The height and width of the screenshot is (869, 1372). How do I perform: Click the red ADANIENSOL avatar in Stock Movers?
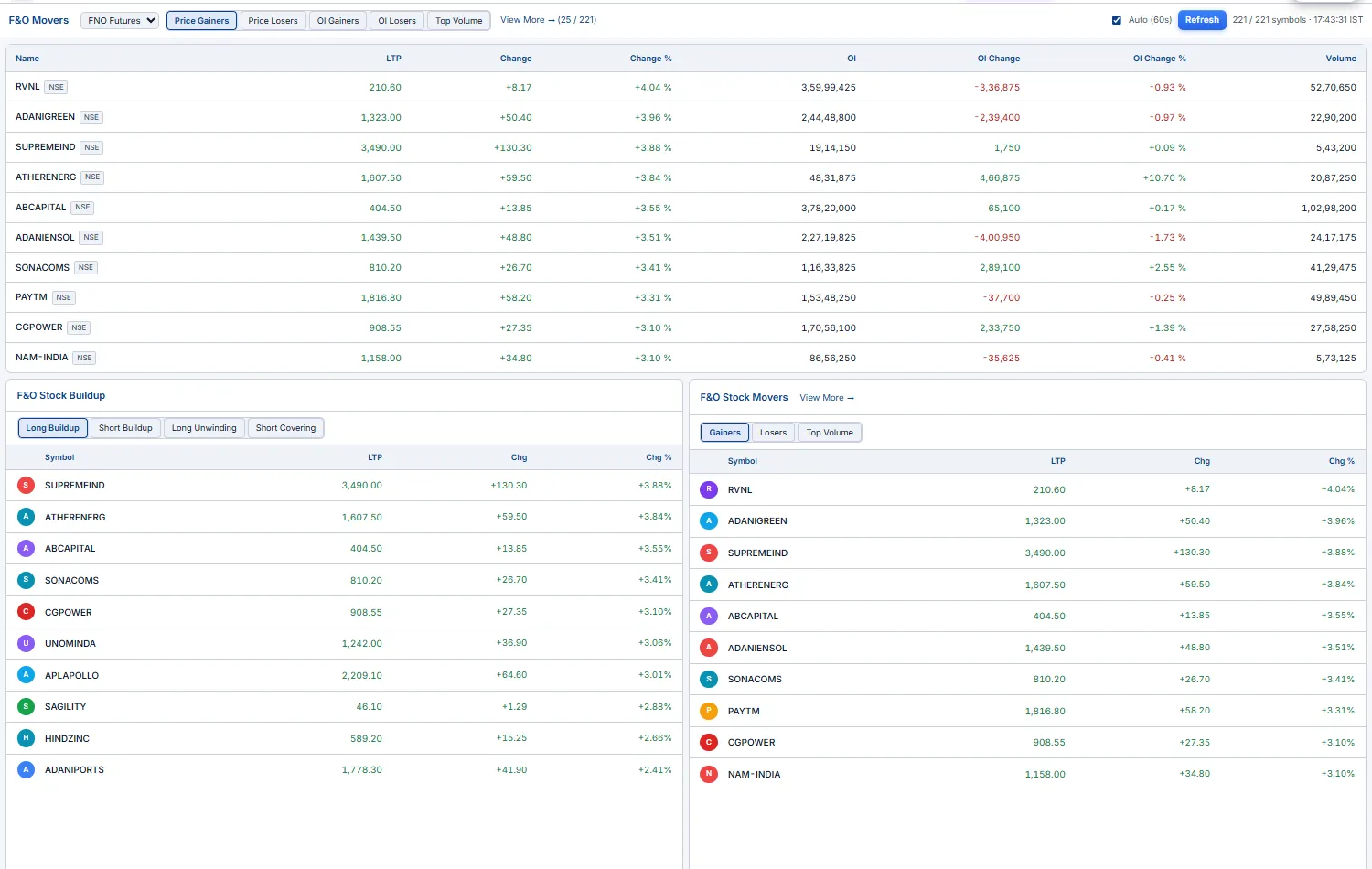tap(709, 648)
